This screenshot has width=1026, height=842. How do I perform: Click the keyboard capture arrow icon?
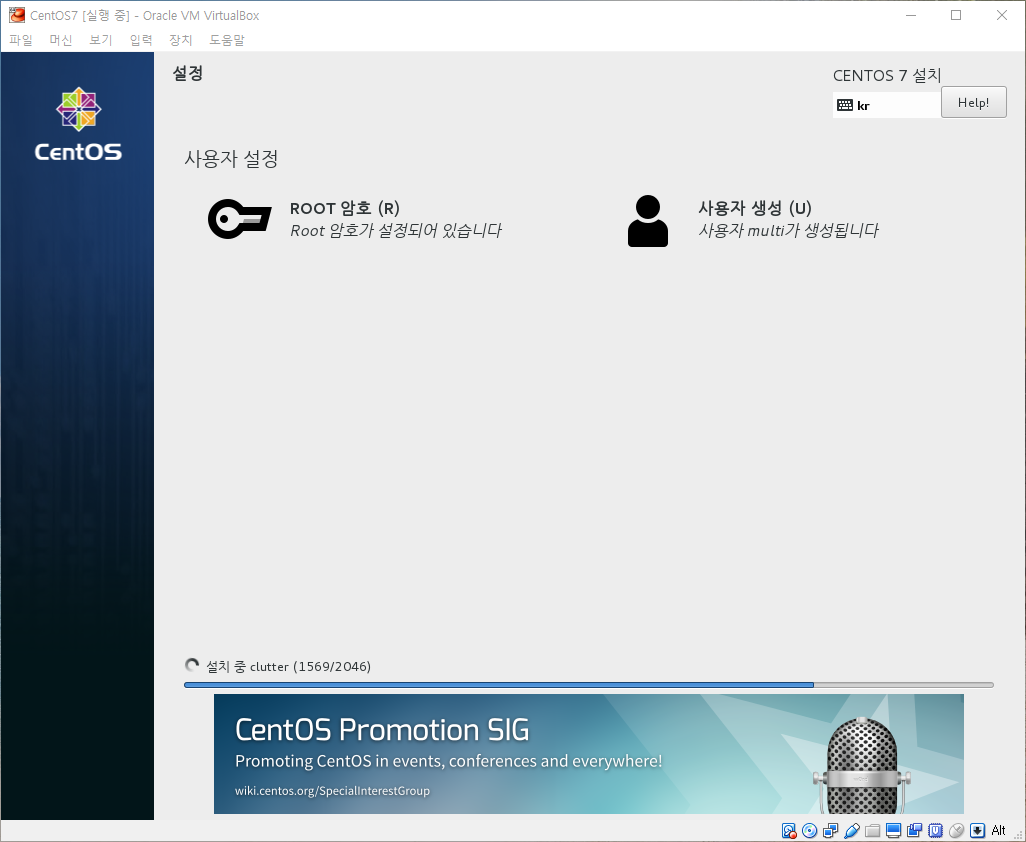click(978, 831)
